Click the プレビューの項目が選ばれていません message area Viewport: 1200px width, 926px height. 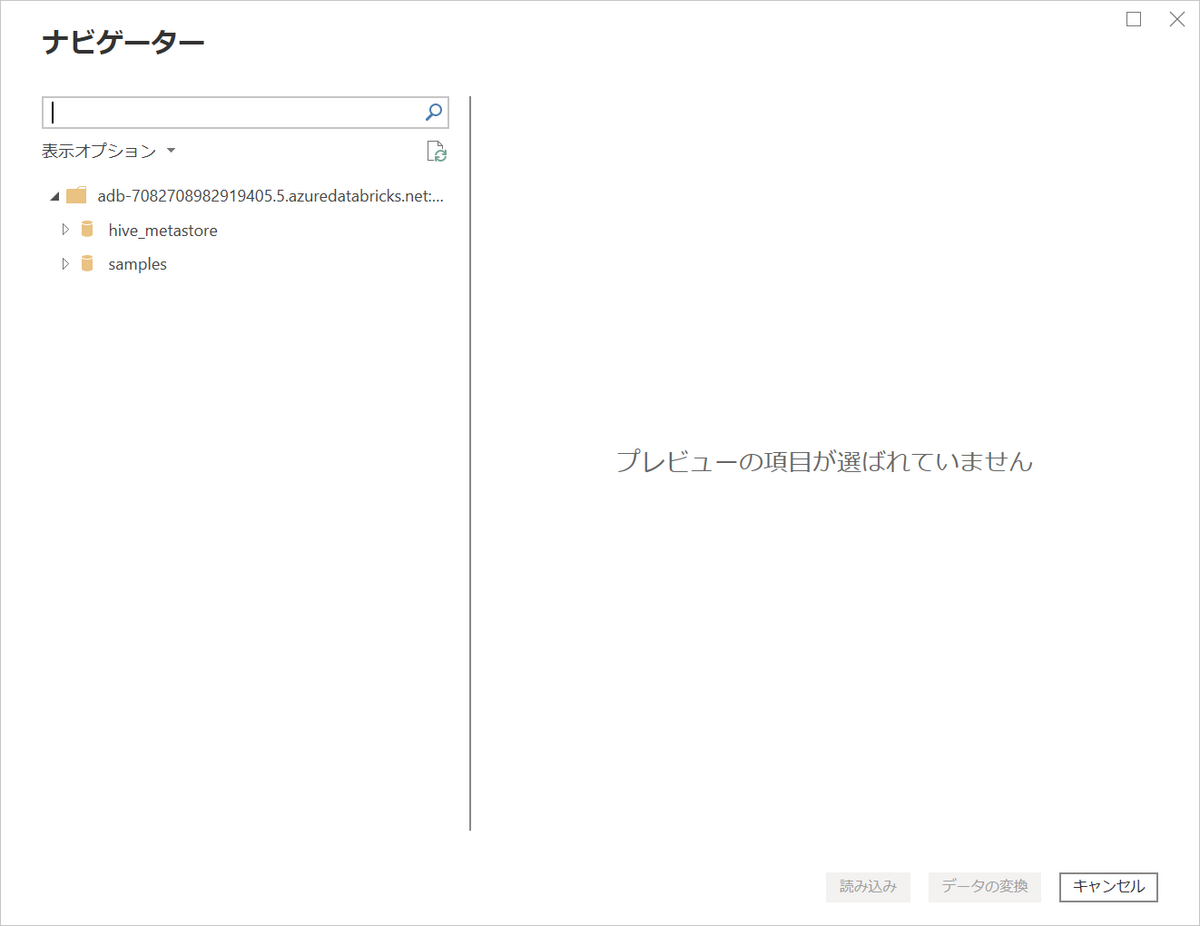[x=838, y=461]
